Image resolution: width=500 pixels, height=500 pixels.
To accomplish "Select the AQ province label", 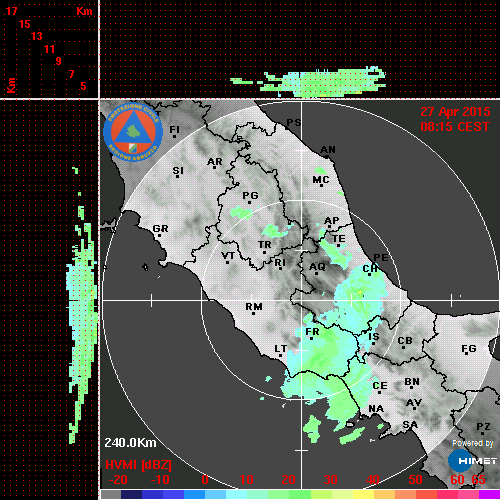I will (317, 267).
